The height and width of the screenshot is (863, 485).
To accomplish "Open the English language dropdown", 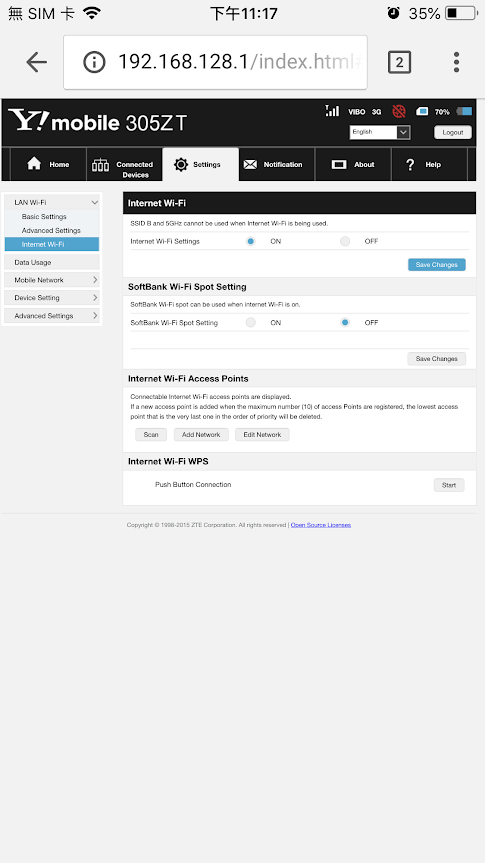I will pos(380,132).
